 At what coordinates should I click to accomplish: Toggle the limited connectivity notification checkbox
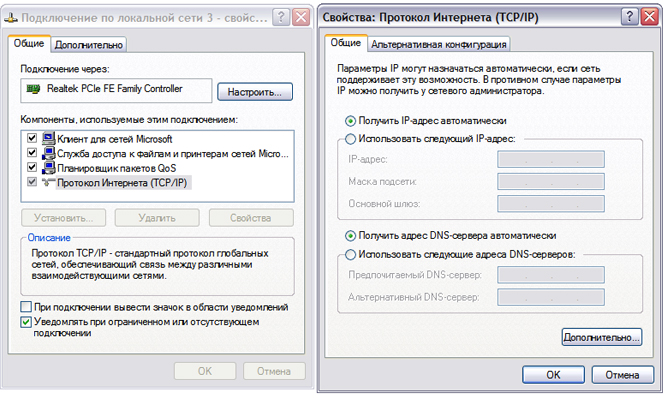click(26, 322)
